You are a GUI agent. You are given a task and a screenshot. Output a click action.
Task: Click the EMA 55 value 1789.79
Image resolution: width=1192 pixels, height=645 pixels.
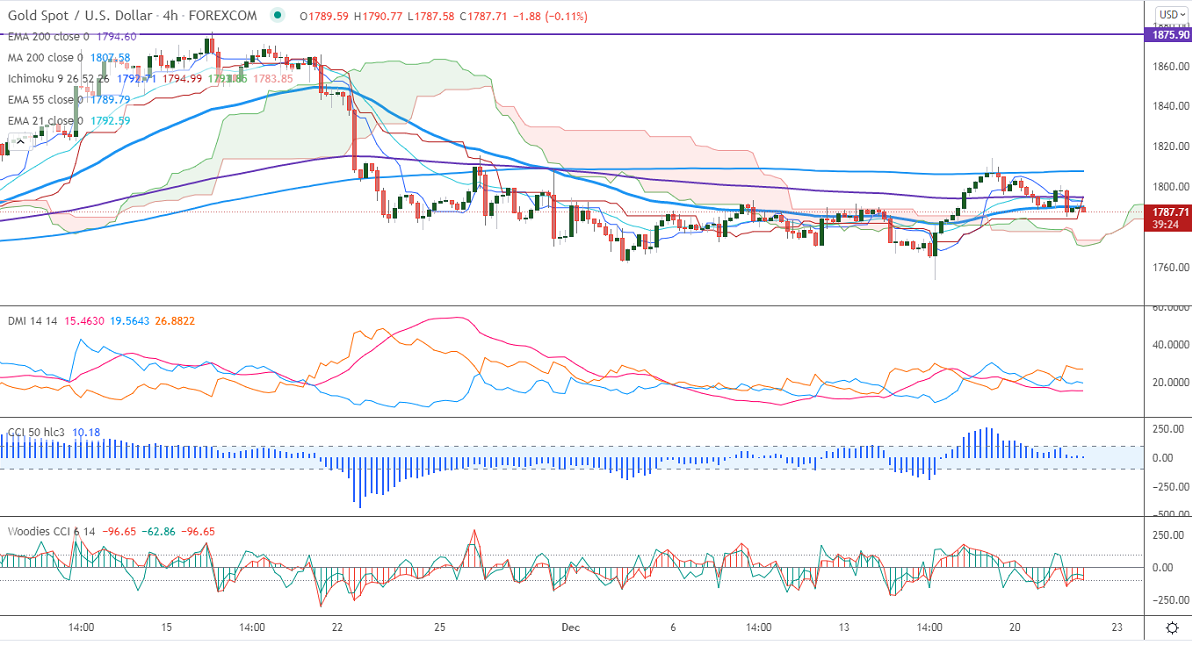pyautogui.click(x=110, y=100)
